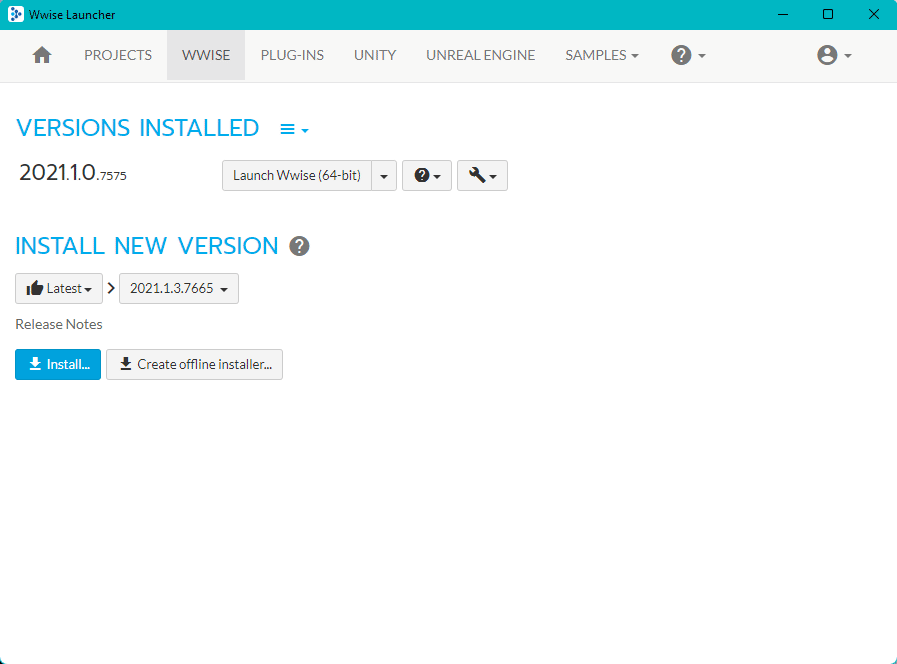Image resolution: width=897 pixels, height=664 pixels.
Task: Click the installed version 2021.1.0.7575 text
Action: (x=73, y=173)
